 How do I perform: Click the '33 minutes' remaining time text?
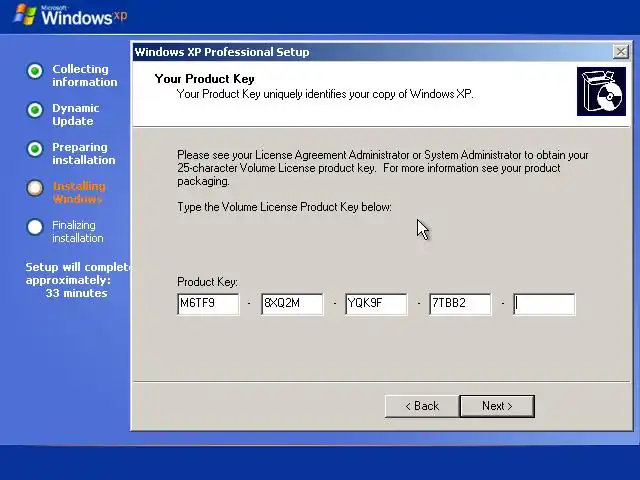coord(76,293)
